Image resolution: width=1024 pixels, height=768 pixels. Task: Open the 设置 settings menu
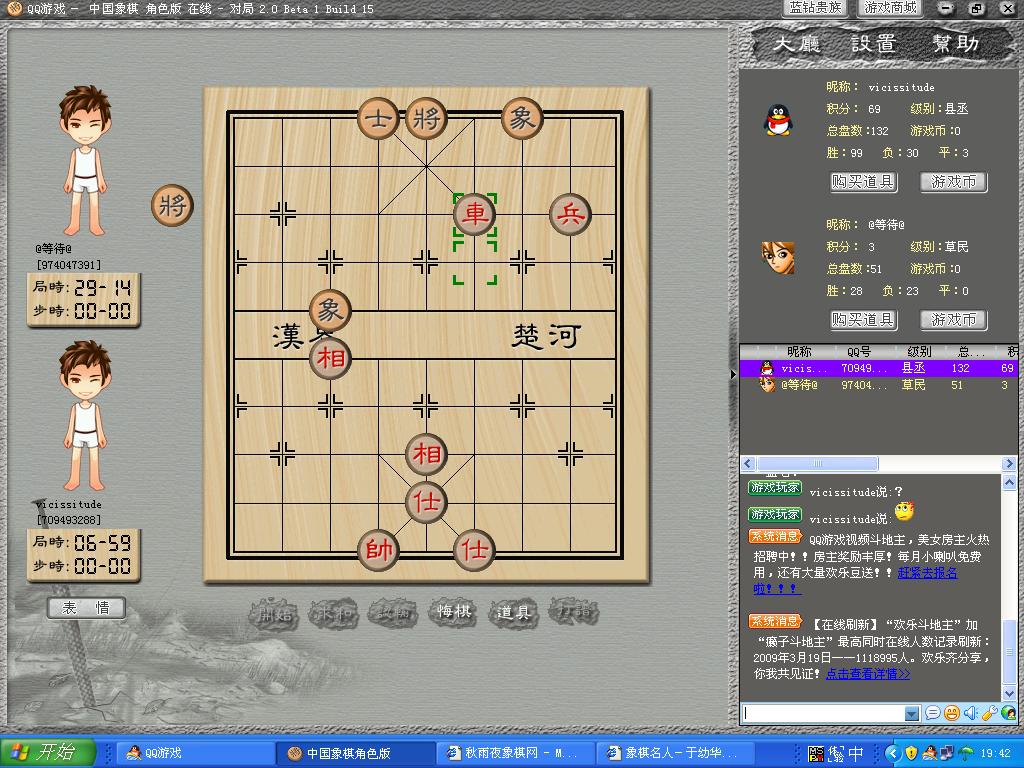874,44
